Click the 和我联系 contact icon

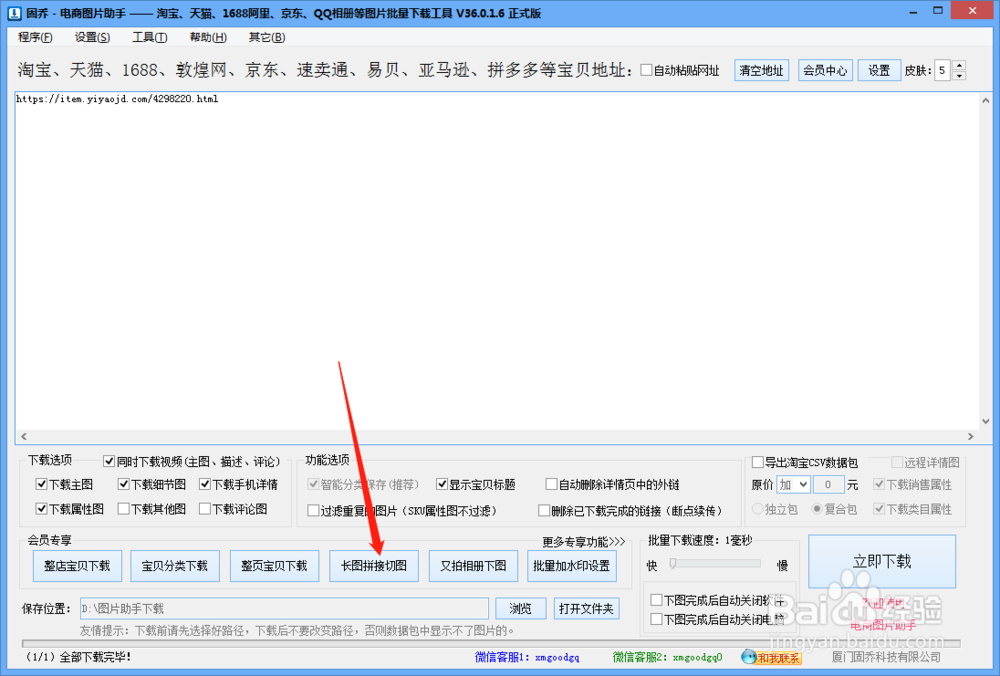tap(770, 657)
